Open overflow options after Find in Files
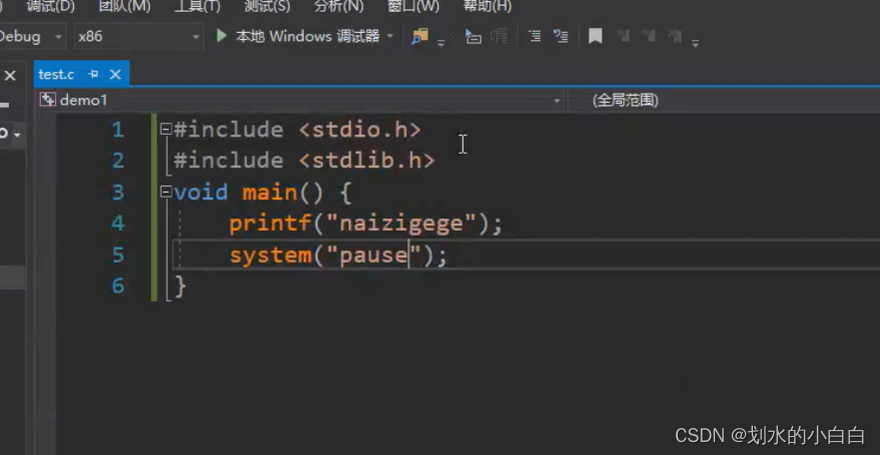880x455 pixels. [x=441, y=43]
